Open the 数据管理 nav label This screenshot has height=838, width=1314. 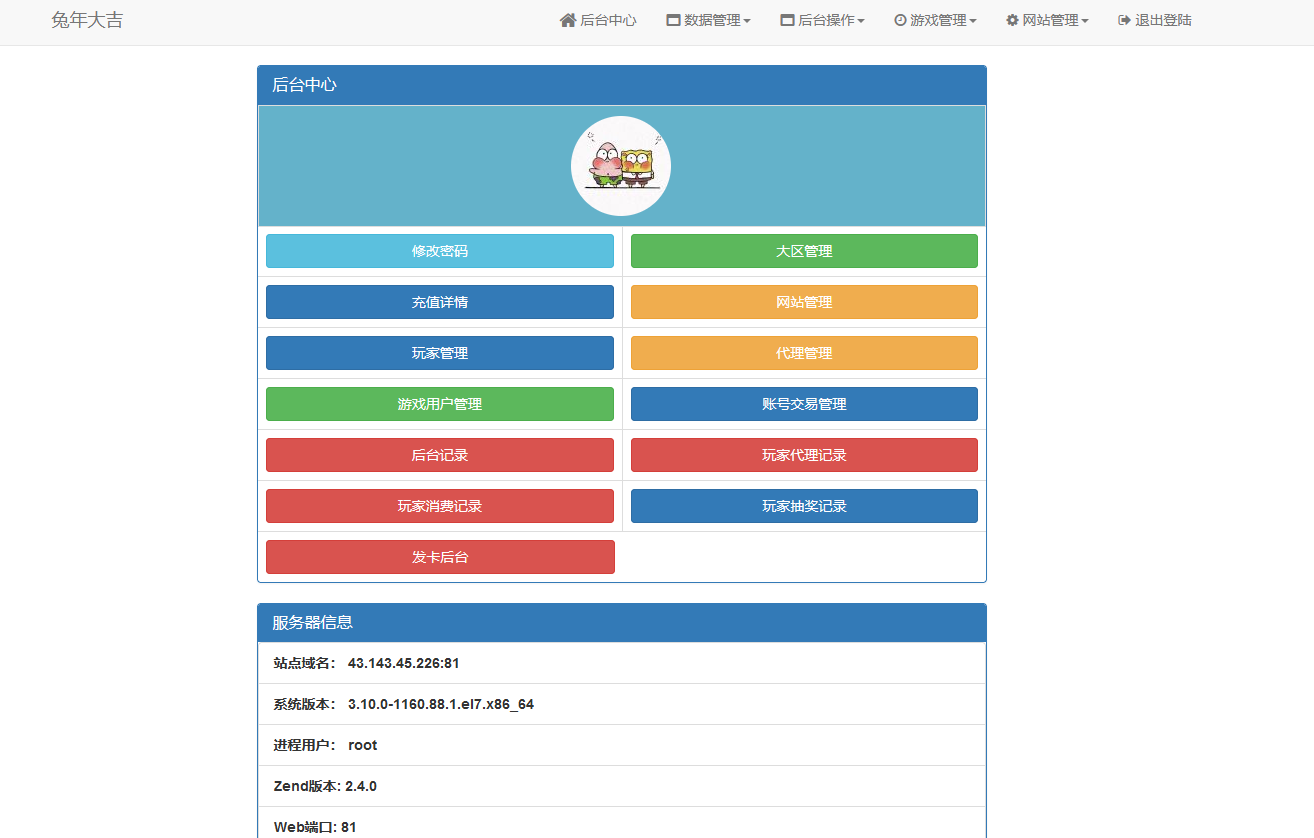[712, 20]
